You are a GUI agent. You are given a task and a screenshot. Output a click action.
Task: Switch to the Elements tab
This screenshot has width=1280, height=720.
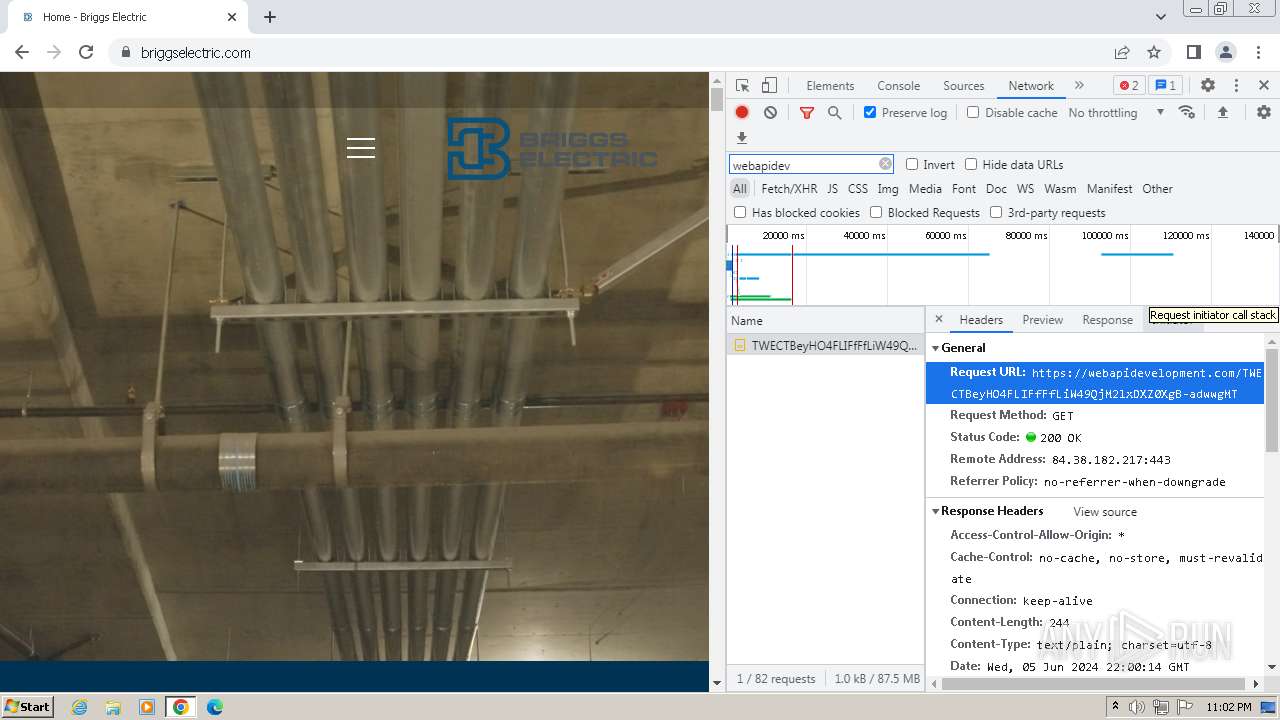click(x=830, y=86)
